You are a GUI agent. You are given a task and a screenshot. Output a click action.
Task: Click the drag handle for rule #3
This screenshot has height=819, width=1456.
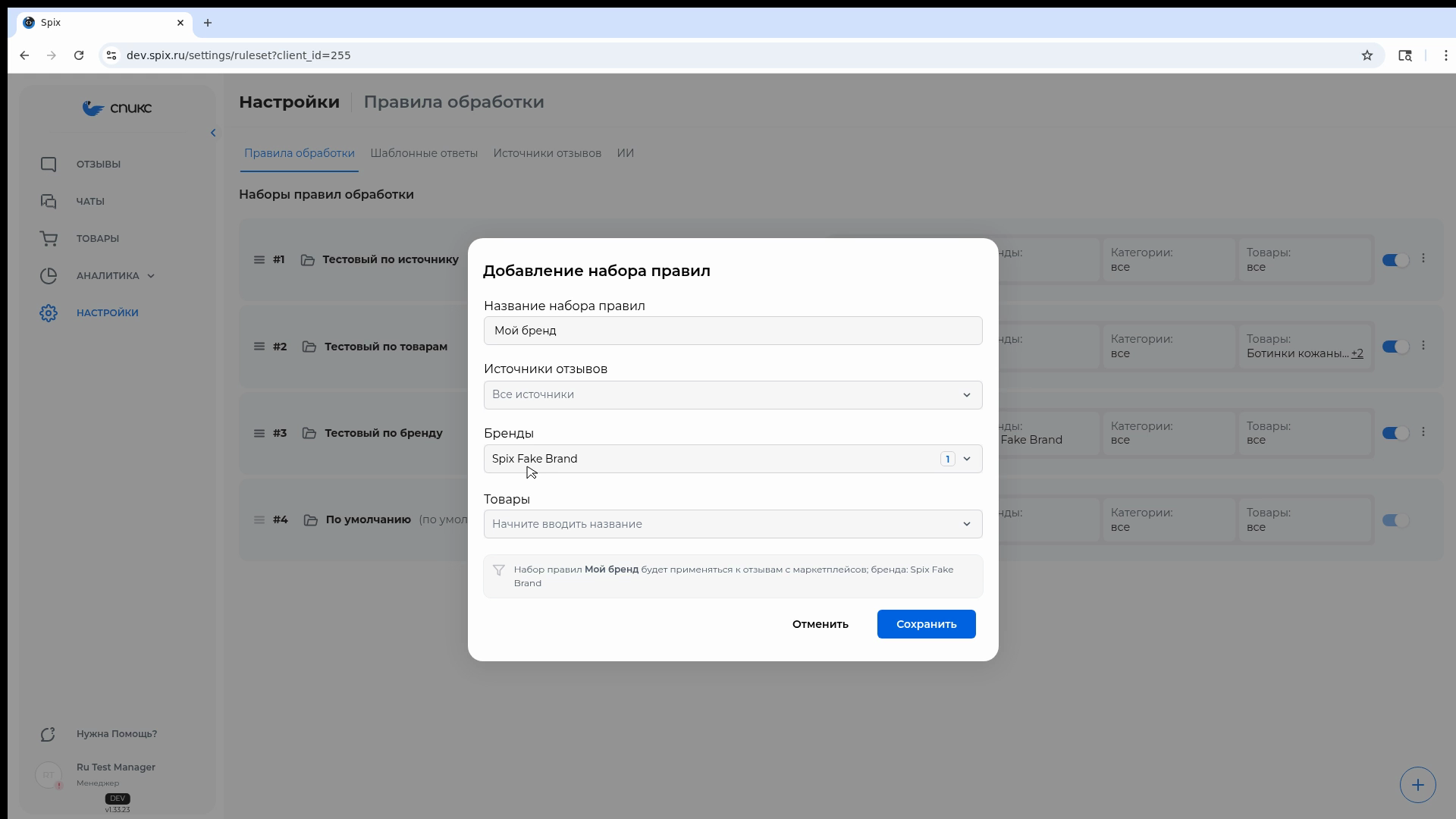(259, 433)
